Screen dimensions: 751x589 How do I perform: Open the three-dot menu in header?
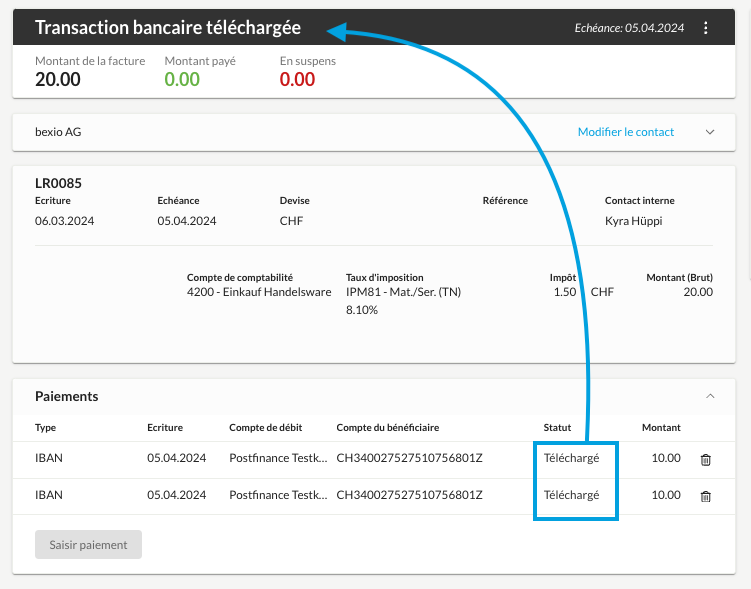point(705,28)
